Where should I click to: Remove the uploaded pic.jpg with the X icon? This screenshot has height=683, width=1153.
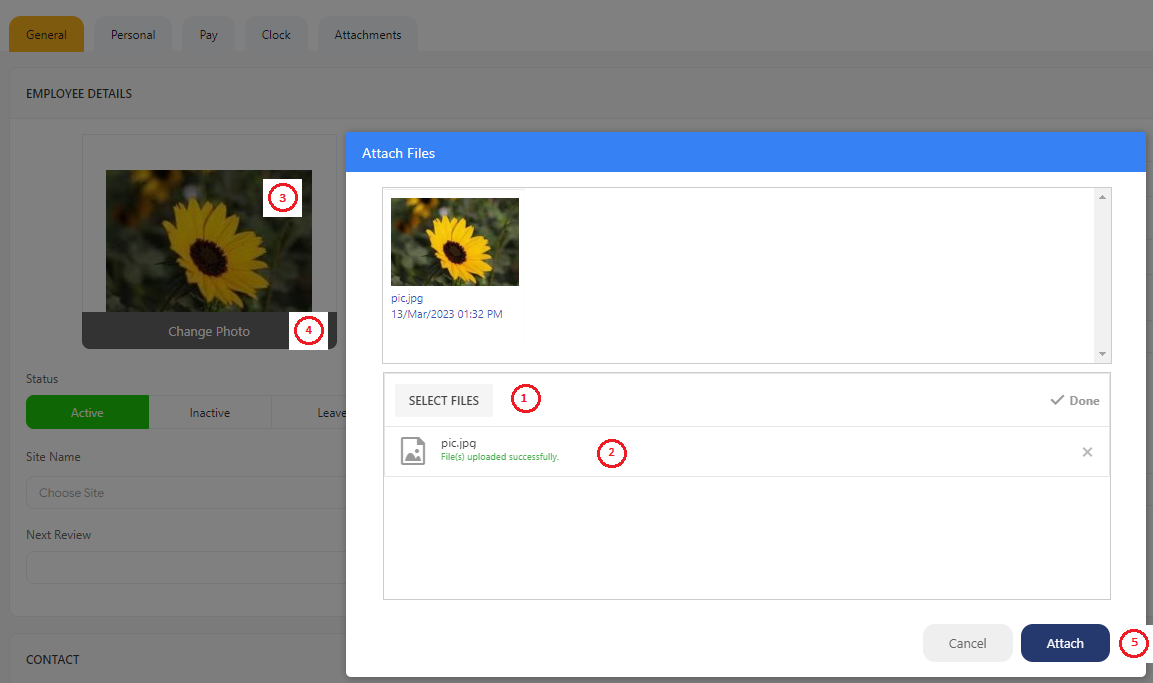[x=1087, y=452]
